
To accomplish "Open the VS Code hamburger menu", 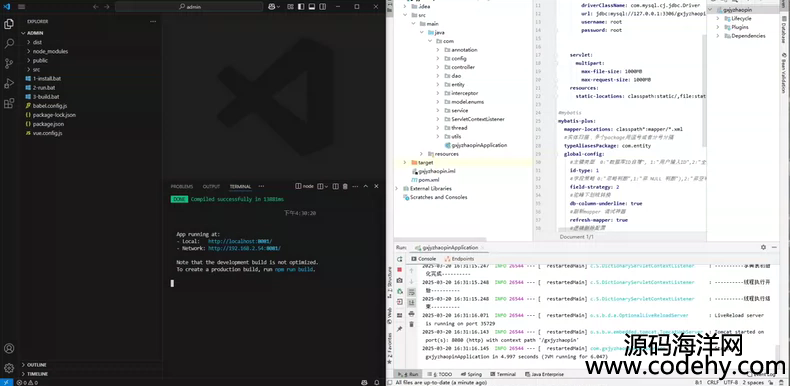I will [x=22, y=7].
